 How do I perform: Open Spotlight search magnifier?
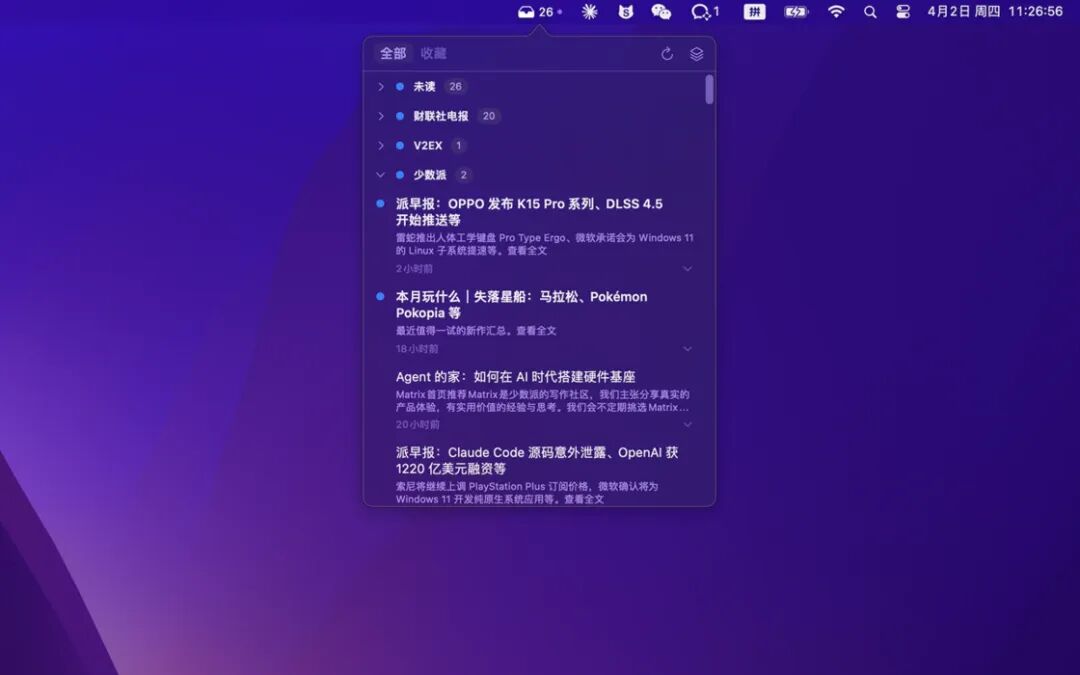pos(871,12)
